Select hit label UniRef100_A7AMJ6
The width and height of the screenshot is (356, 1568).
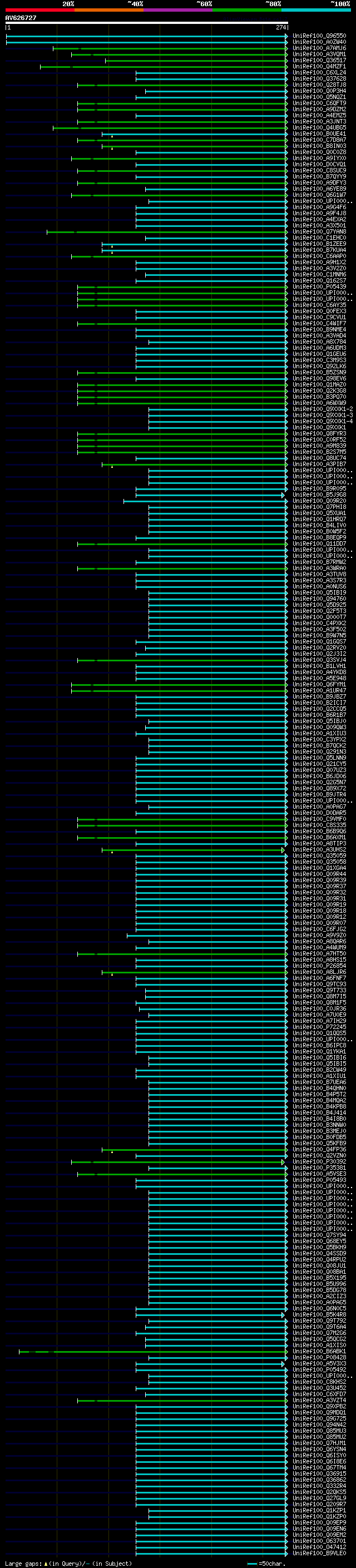(x=319, y=48)
